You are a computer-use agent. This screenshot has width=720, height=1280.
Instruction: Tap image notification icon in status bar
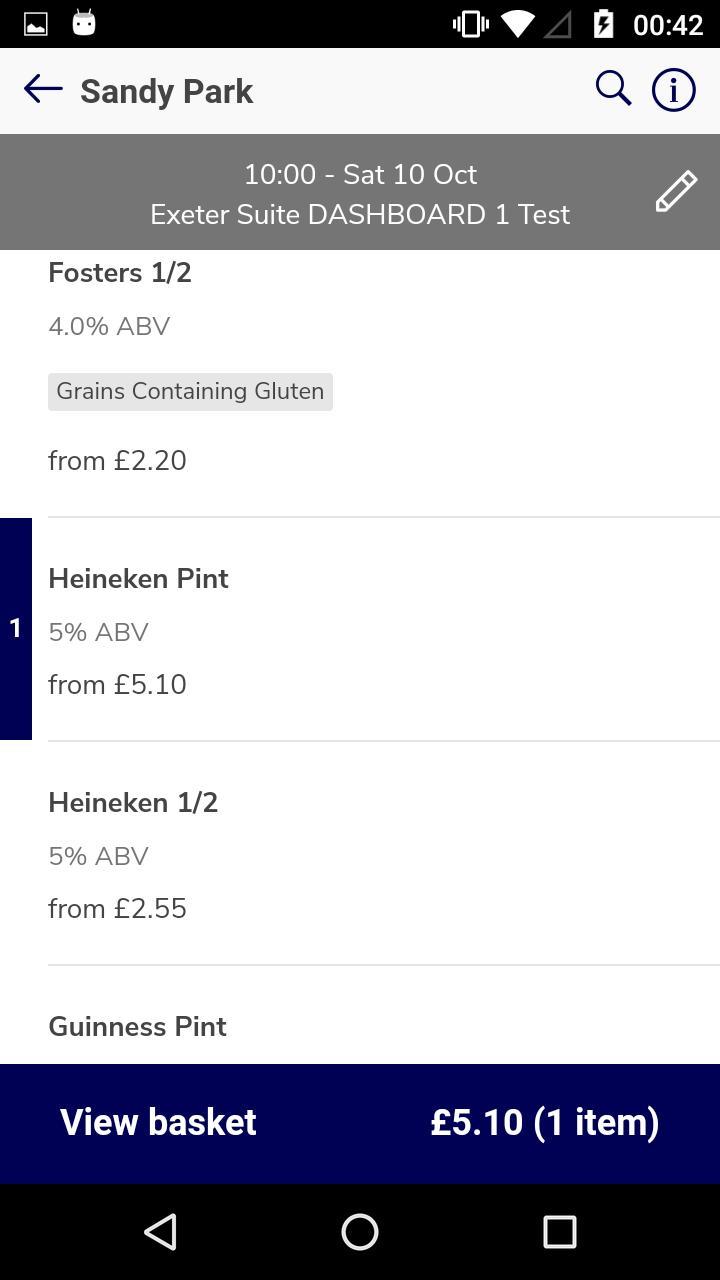click(36, 24)
